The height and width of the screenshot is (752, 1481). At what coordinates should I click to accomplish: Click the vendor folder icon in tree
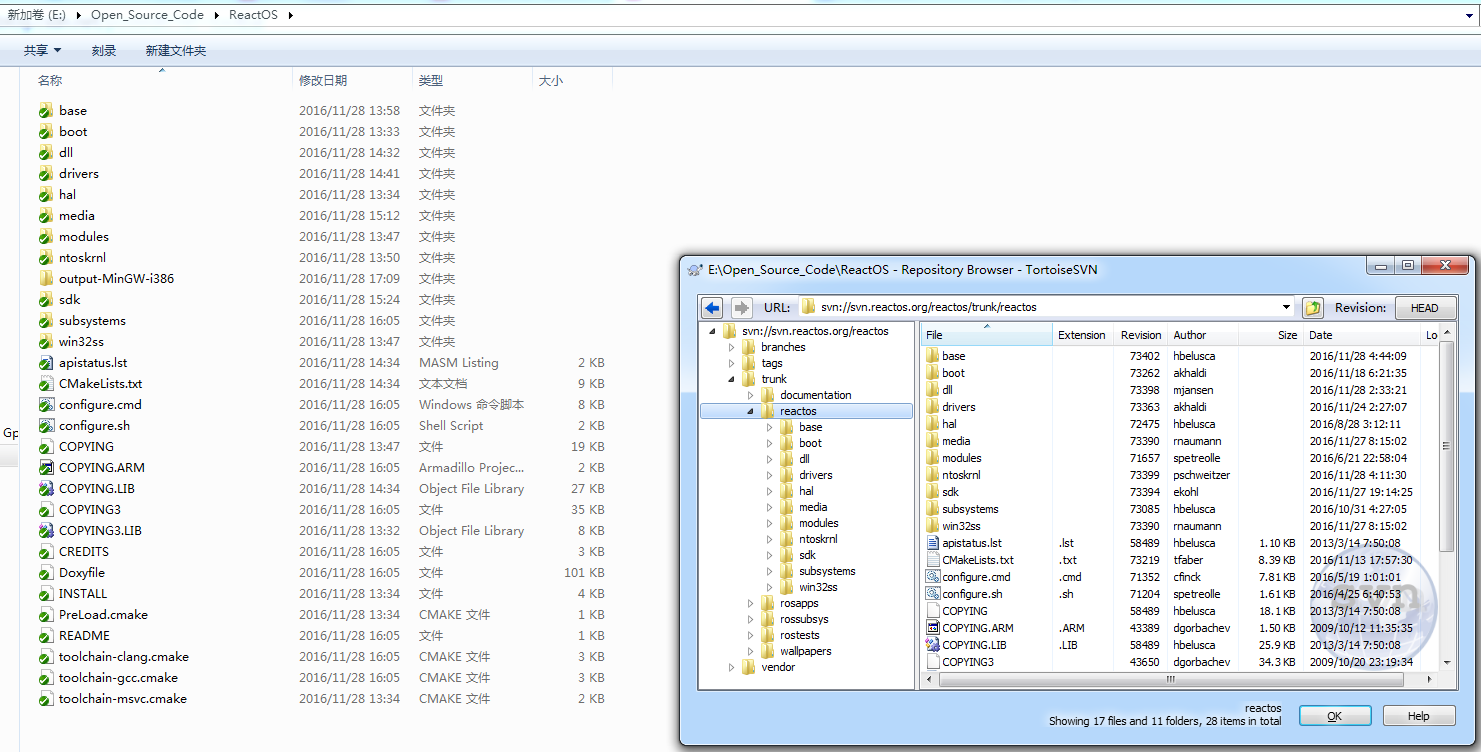[x=750, y=667]
